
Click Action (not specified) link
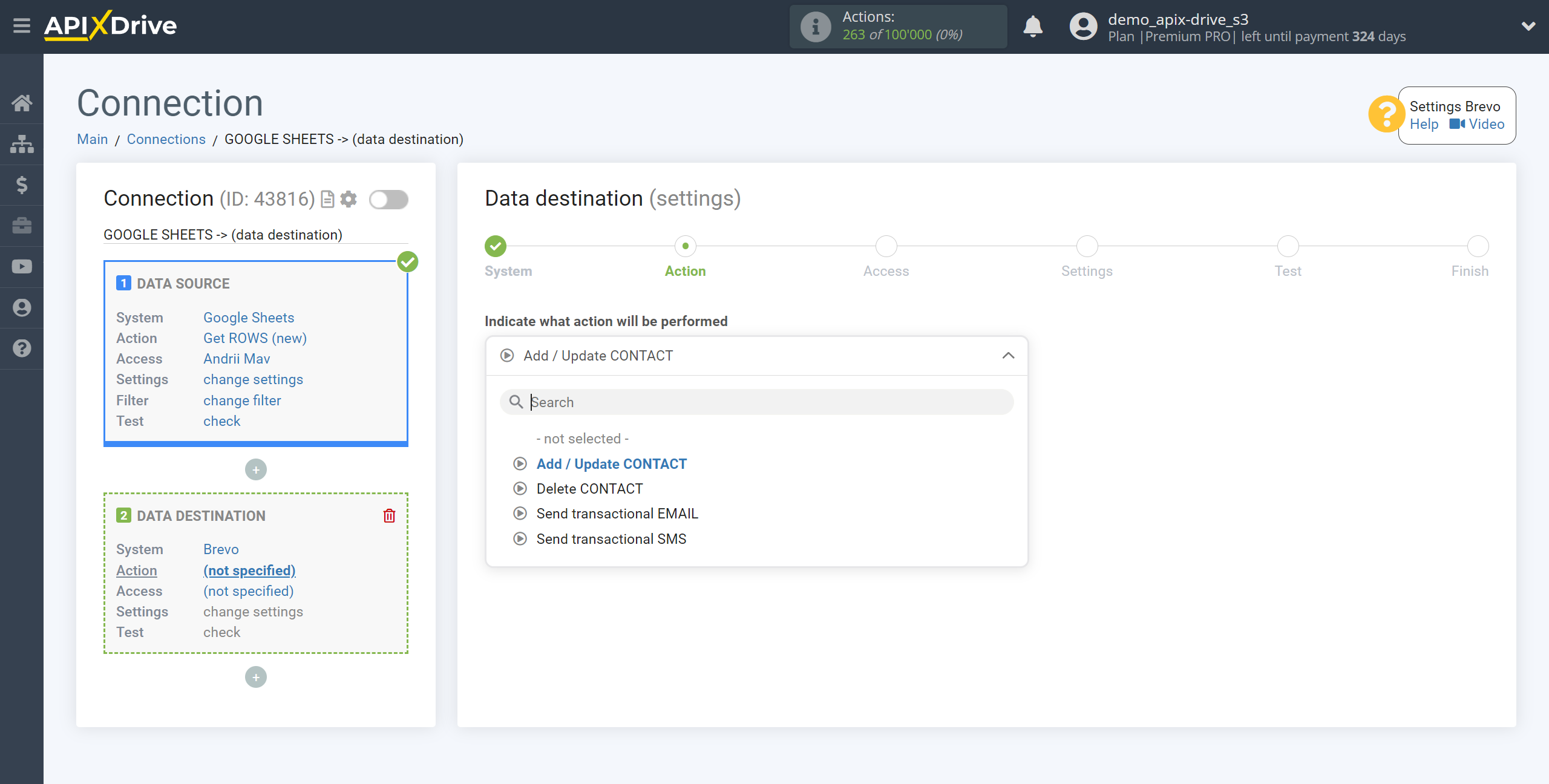tap(249, 570)
